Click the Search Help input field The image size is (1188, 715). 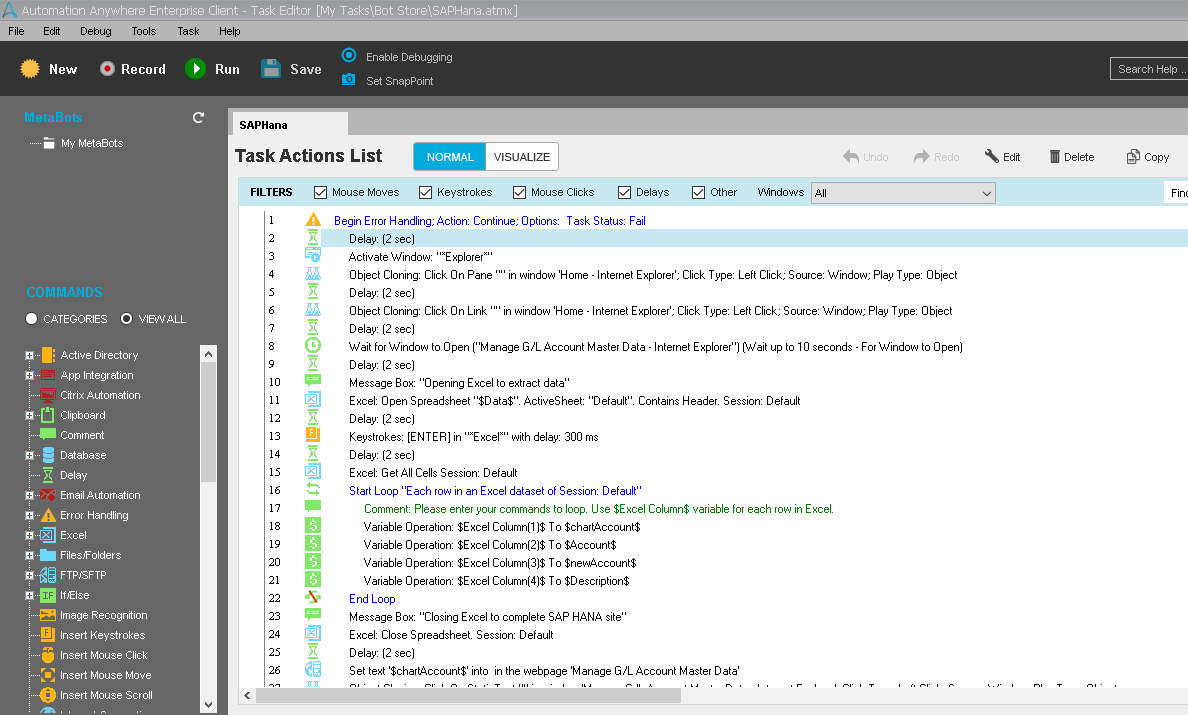click(1148, 69)
